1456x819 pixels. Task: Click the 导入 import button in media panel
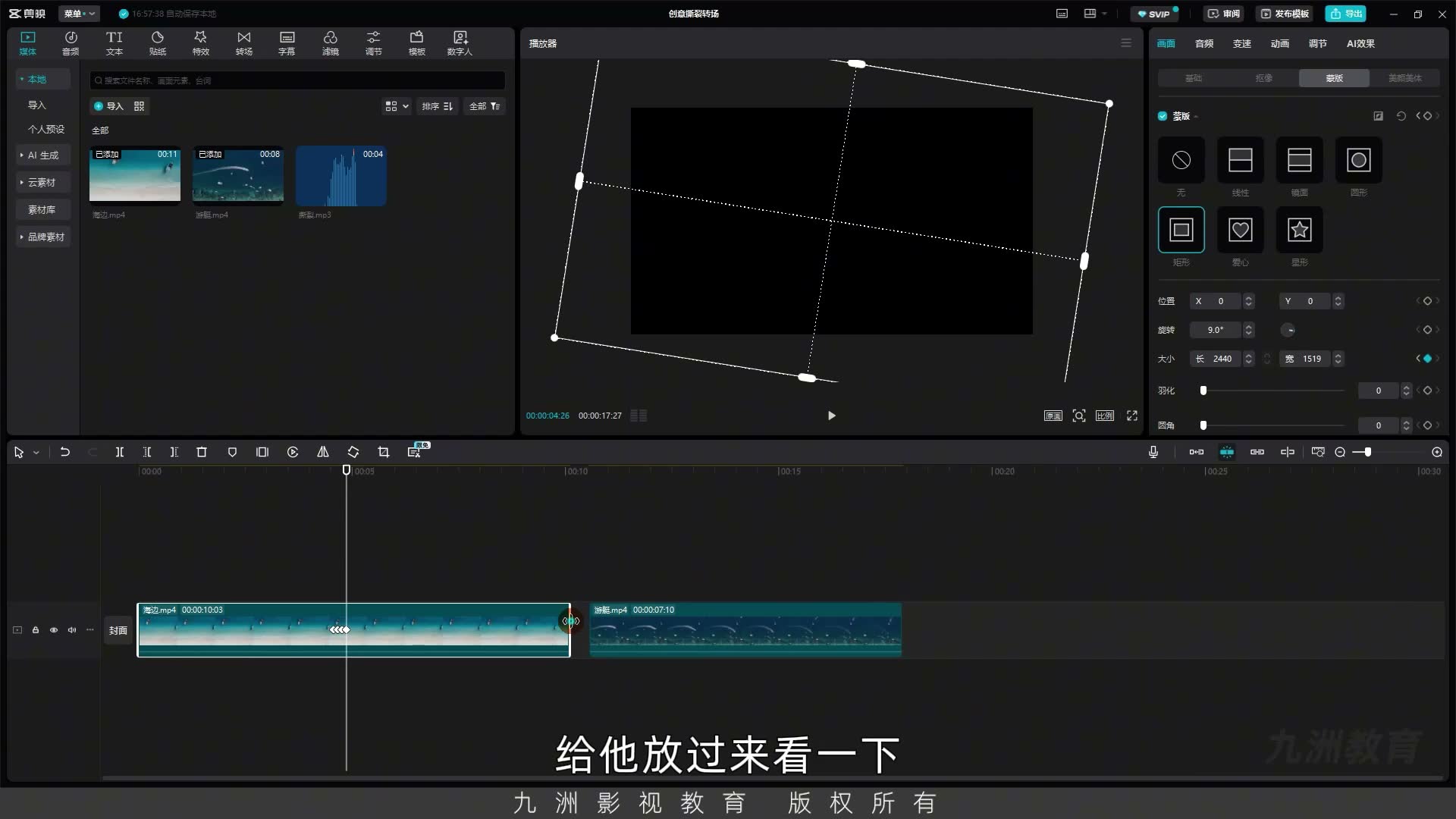[108, 106]
